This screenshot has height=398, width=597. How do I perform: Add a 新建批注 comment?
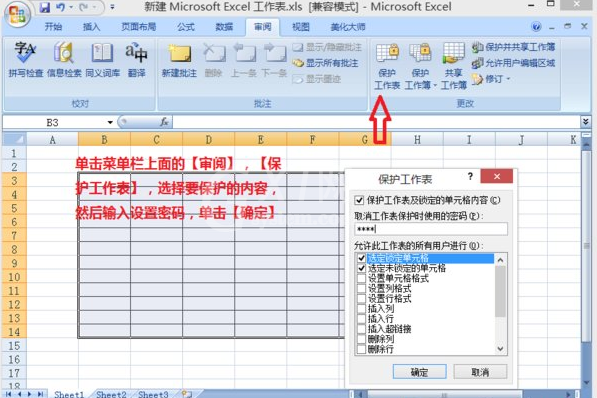pyautogui.click(x=179, y=59)
